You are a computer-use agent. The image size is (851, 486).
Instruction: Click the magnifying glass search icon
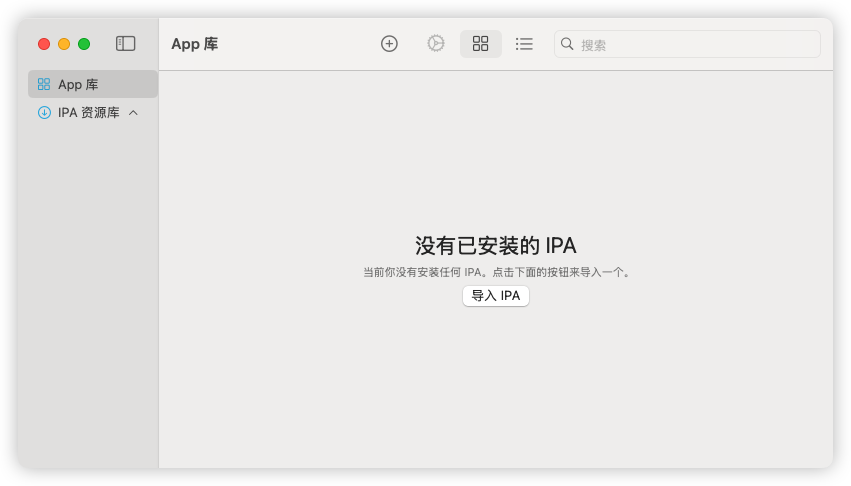[567, 44]
